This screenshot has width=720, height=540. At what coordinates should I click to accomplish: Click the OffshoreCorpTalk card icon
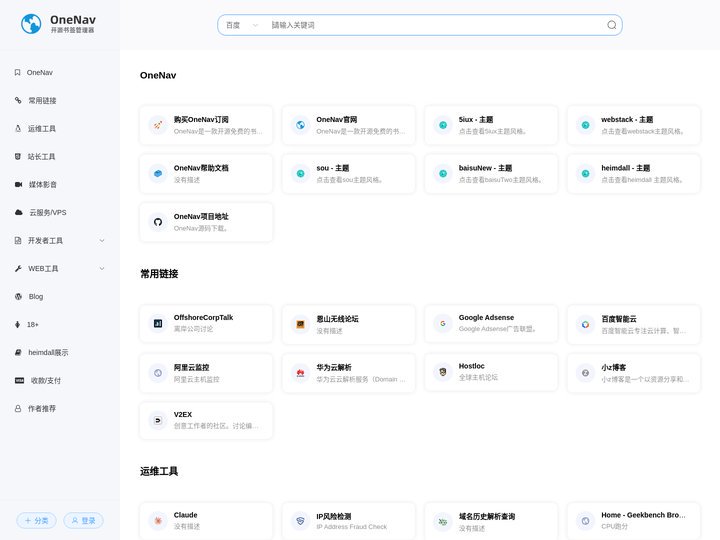pos(158,323)
